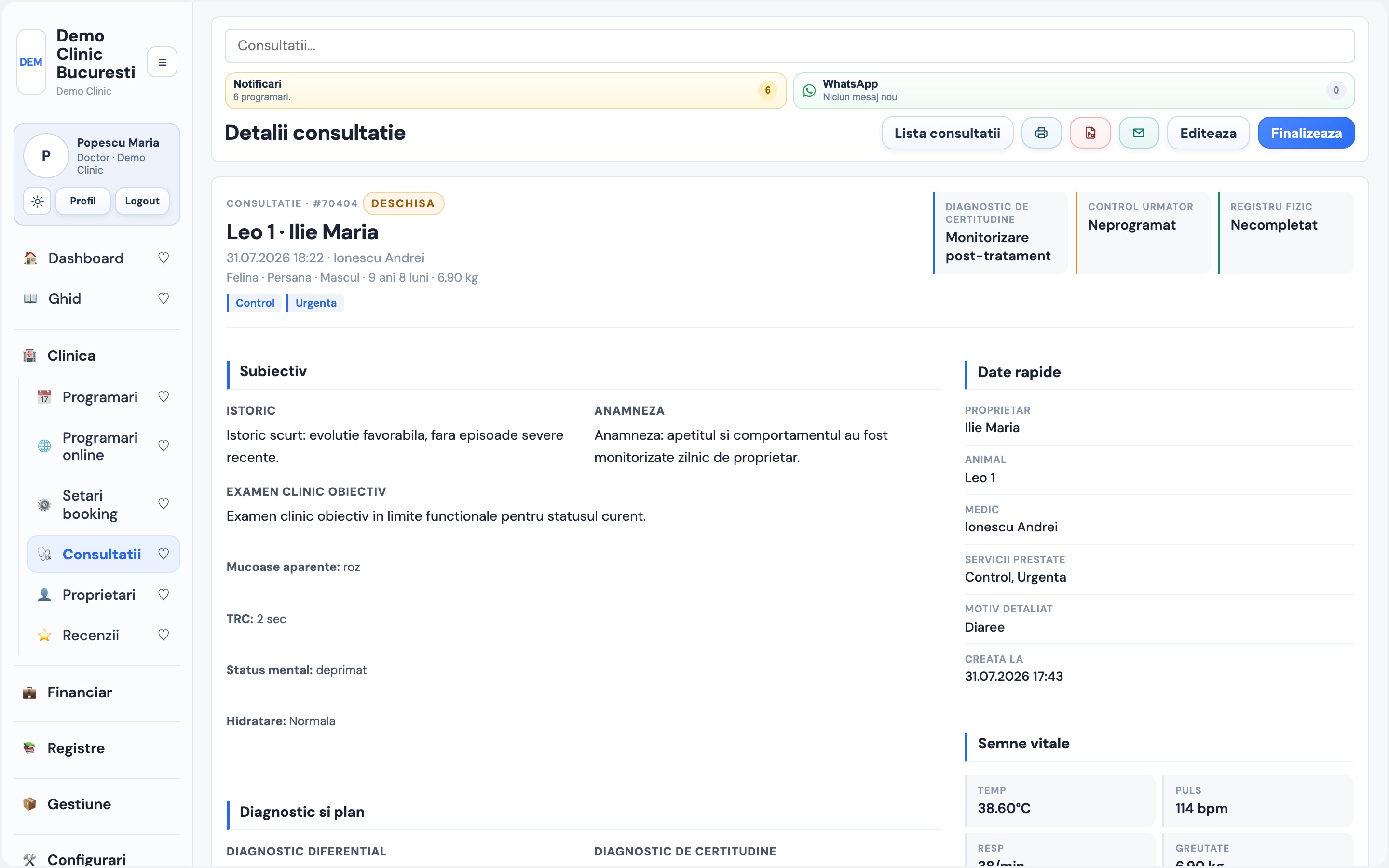Open Programari online menu item
Image resolution: width=1389 pixels, height=868 pixels.
pos(100,446)
